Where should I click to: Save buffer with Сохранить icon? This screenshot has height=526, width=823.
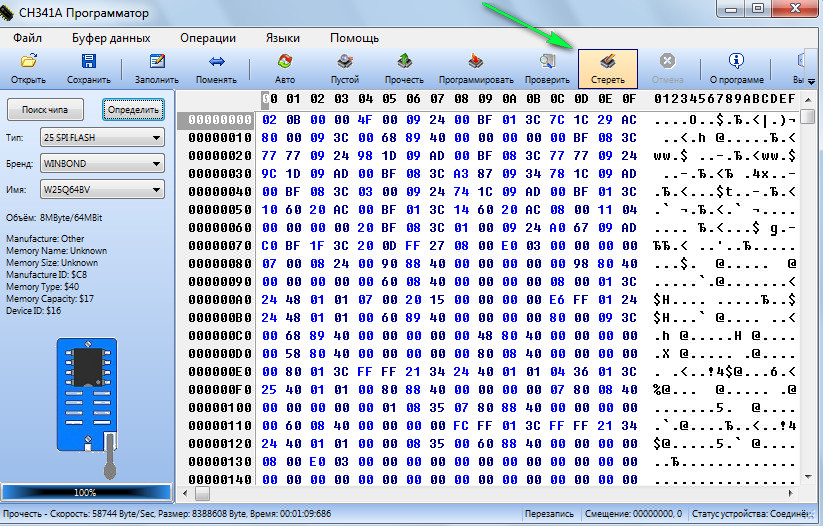tap(89, 69)
